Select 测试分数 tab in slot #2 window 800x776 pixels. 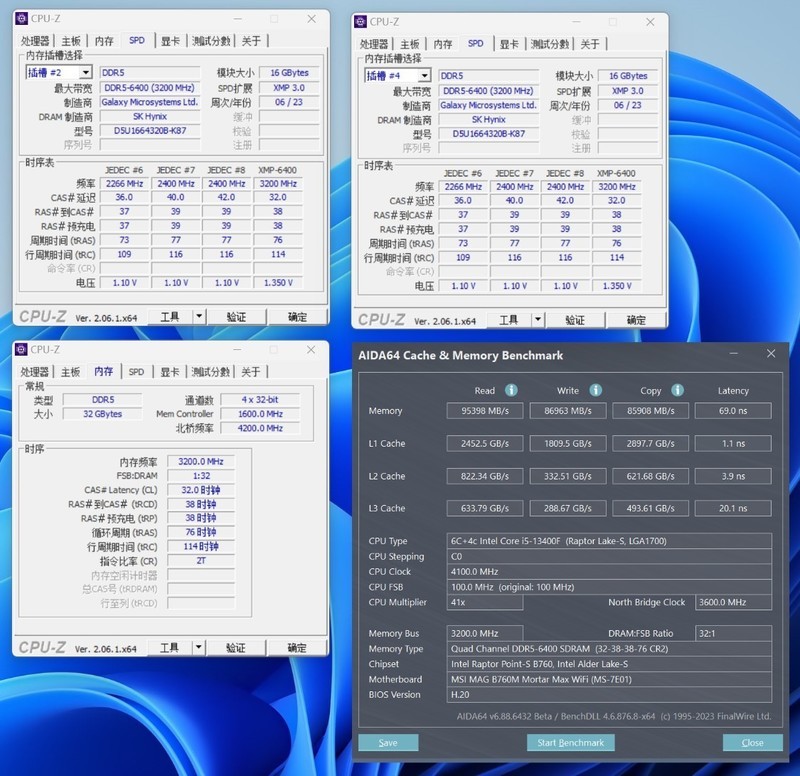tap(211, 41)
